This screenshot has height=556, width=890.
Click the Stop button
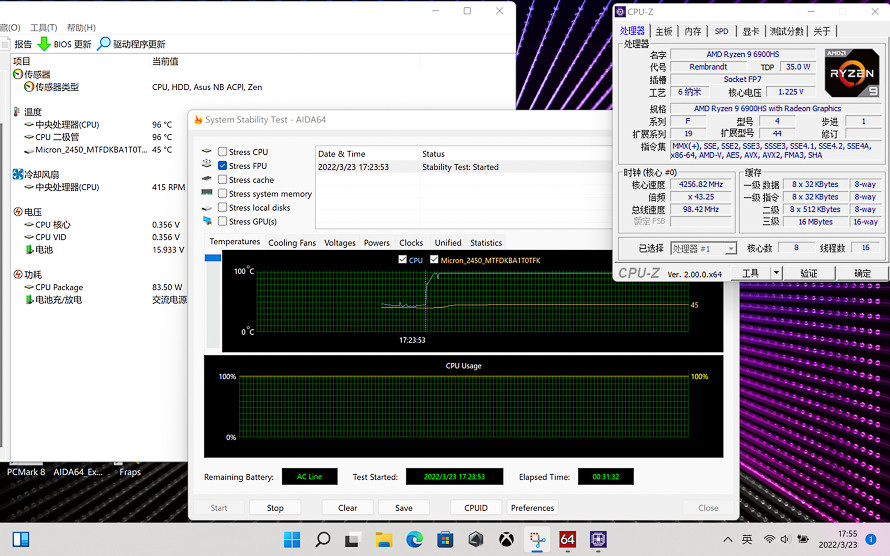click(x=275, y=508)
